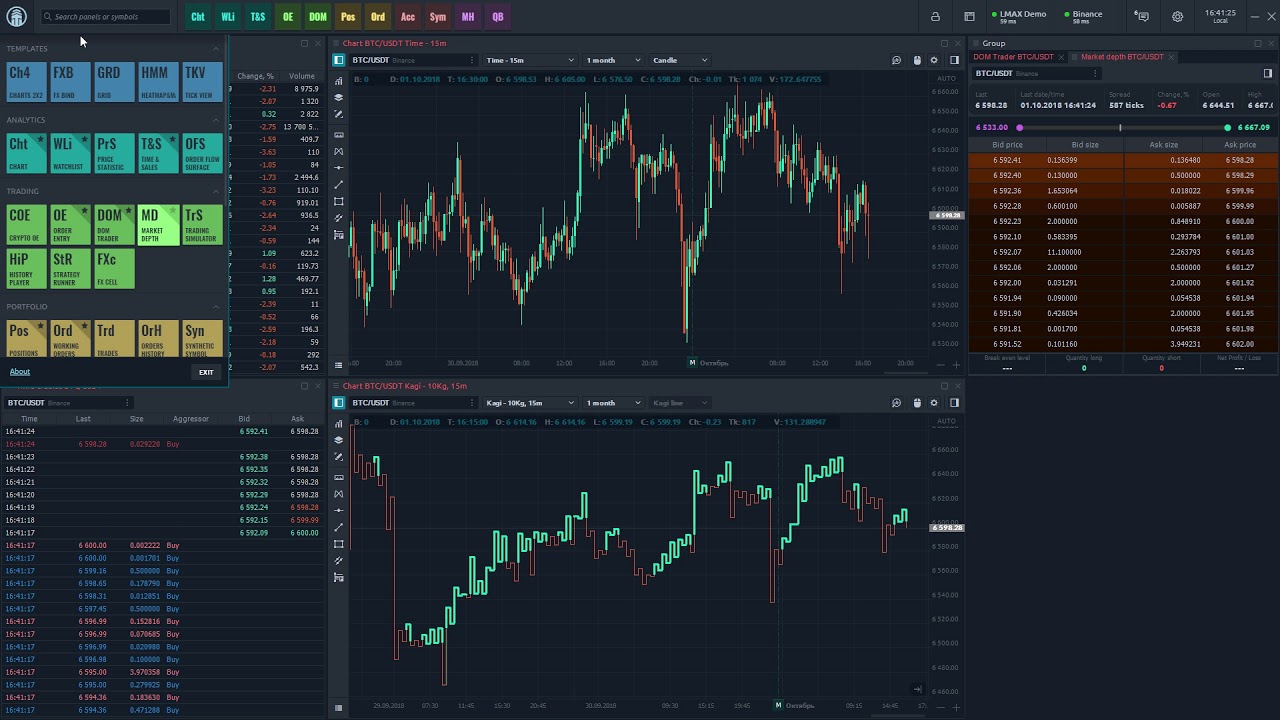Toggle the side panel in the Market depth window
Image resolution: width=1280 pixels, height=720 pixels.
click(1268, 73)
